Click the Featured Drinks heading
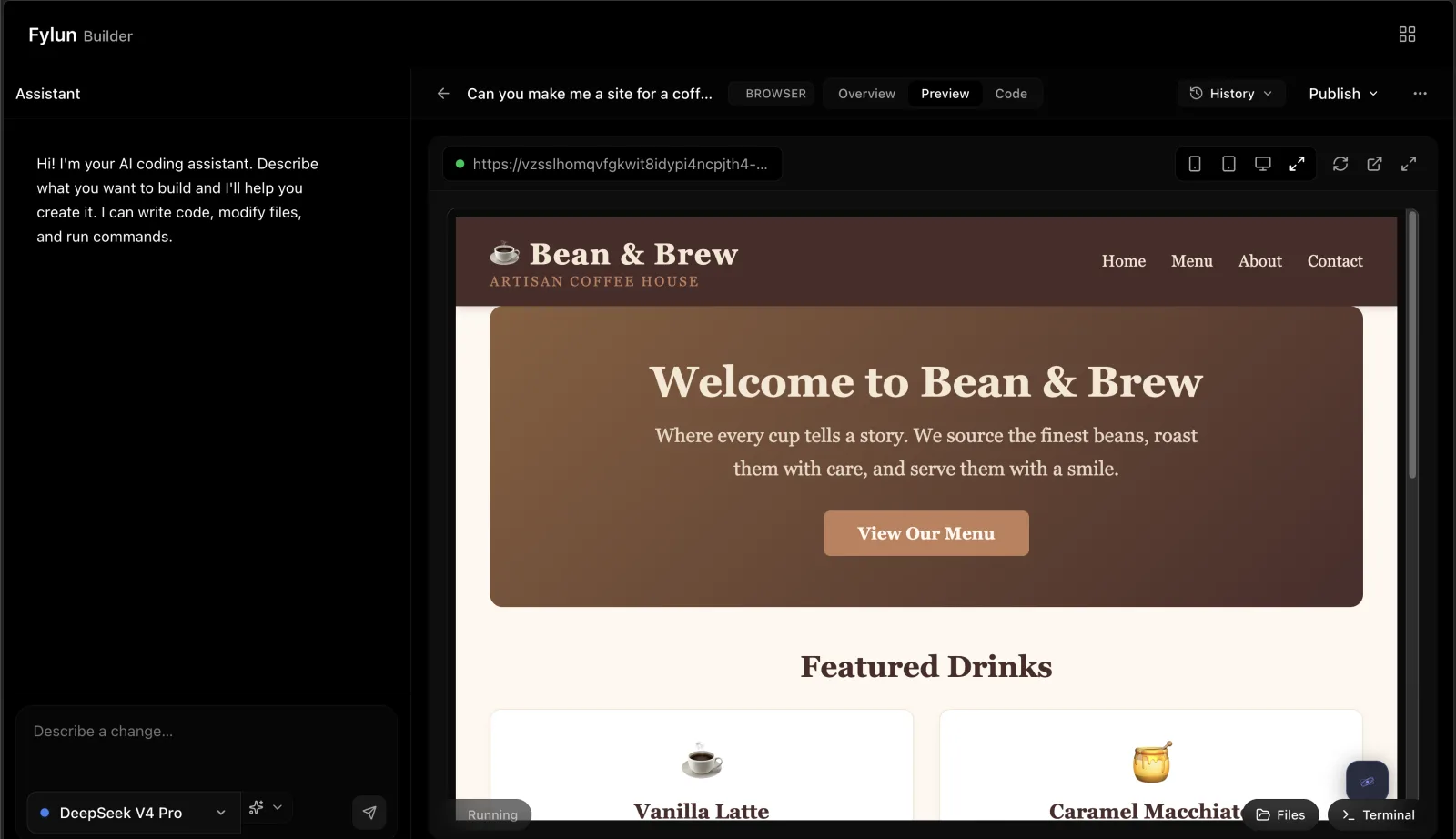 click(926, 666)
